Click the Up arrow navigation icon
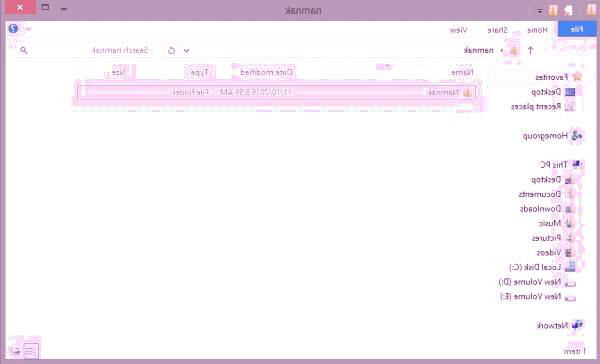Image resolution: width=600 pixels, height=364 pixels. point(530,50)
